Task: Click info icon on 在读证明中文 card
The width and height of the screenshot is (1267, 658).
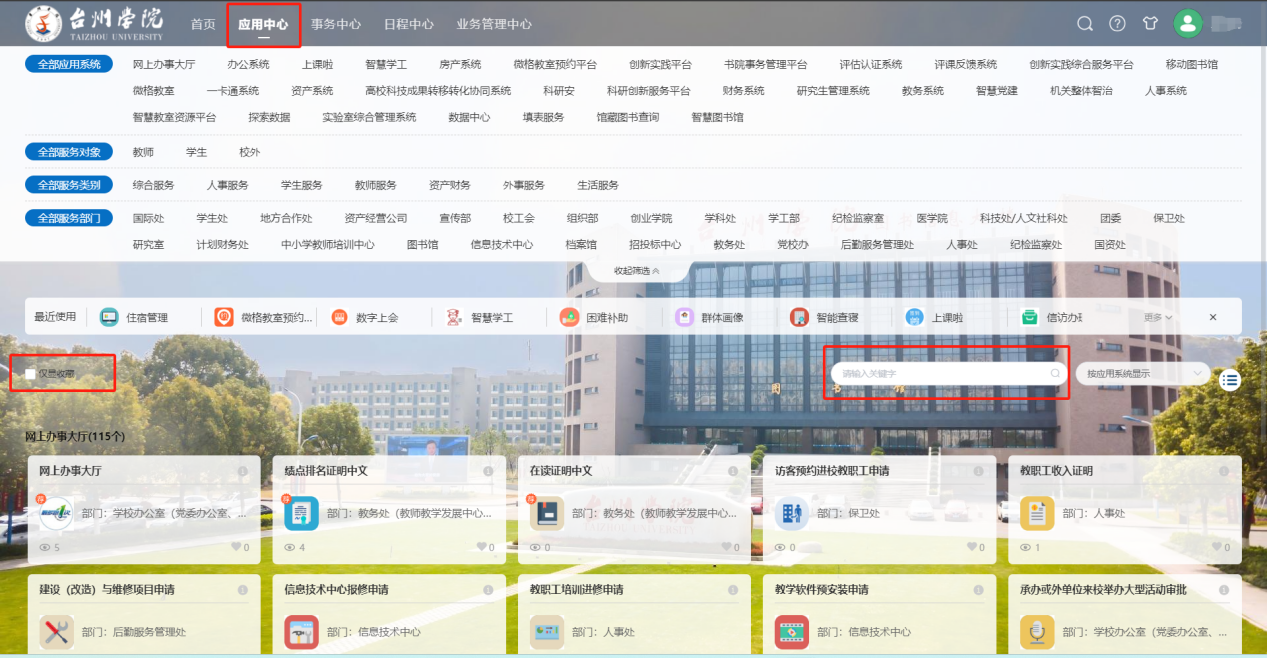Action: coord(732,471)
